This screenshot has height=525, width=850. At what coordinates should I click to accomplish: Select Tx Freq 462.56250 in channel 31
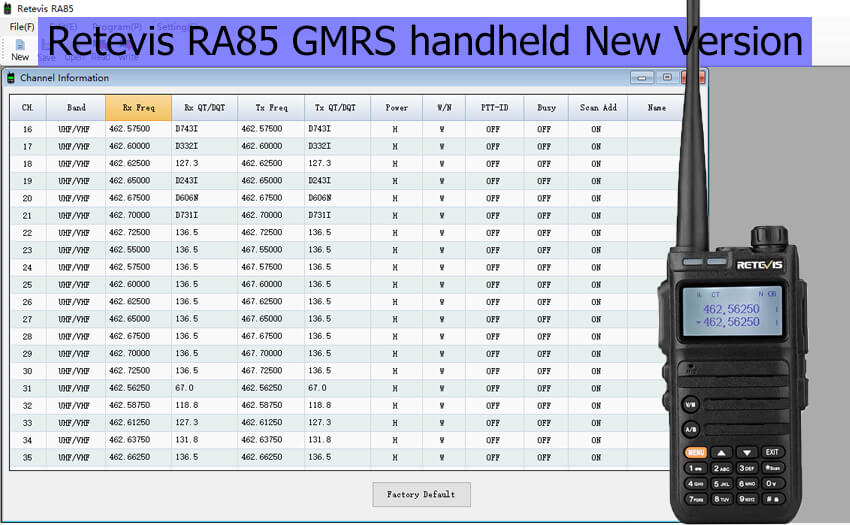[271, 388]
